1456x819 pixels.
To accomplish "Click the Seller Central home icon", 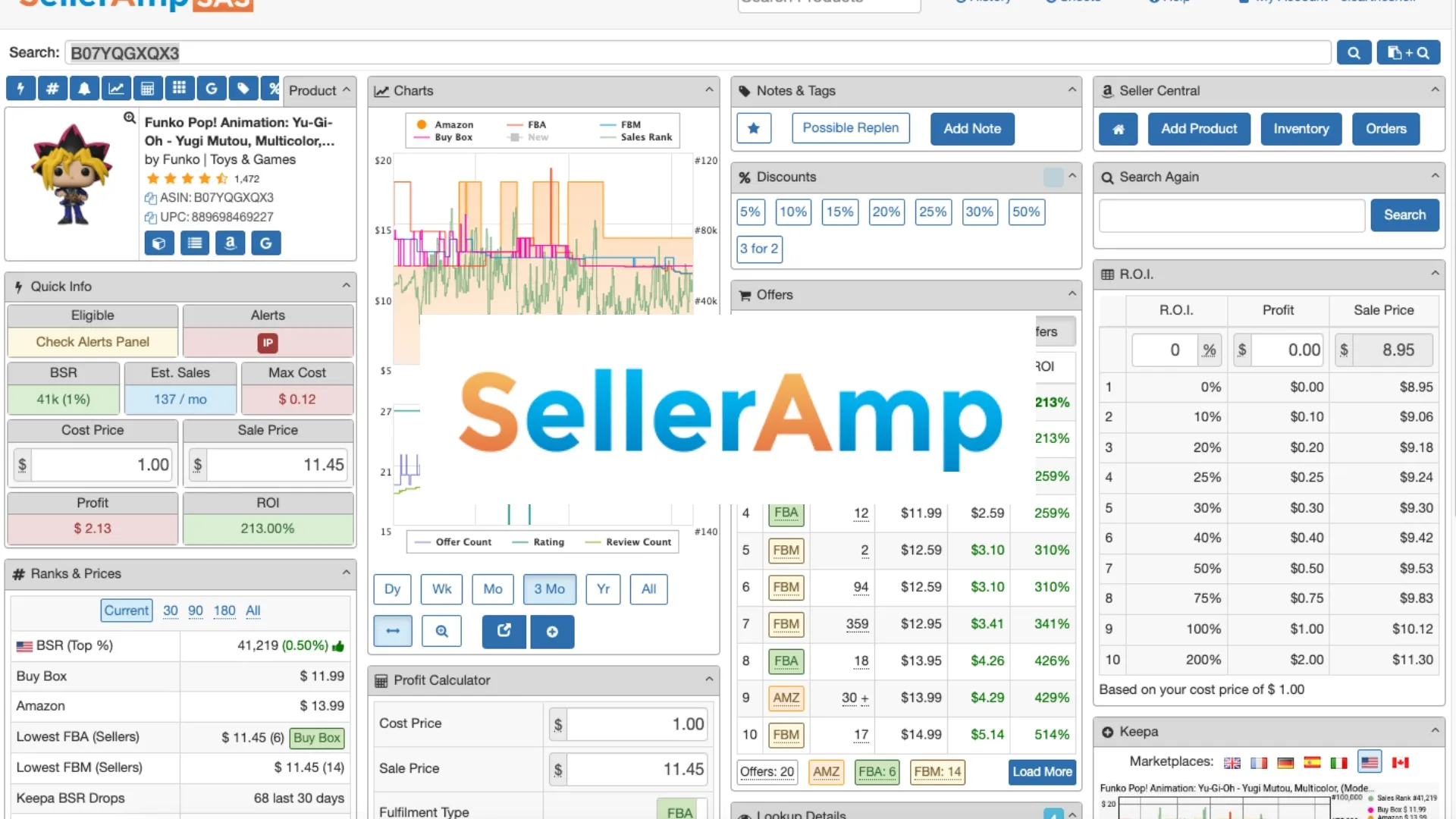I will (1118, 130).
